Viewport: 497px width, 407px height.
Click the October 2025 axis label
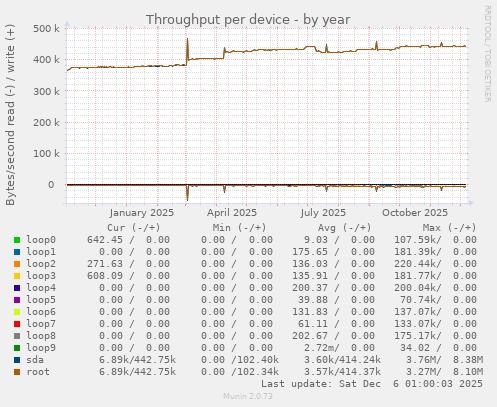click(415, 213)
